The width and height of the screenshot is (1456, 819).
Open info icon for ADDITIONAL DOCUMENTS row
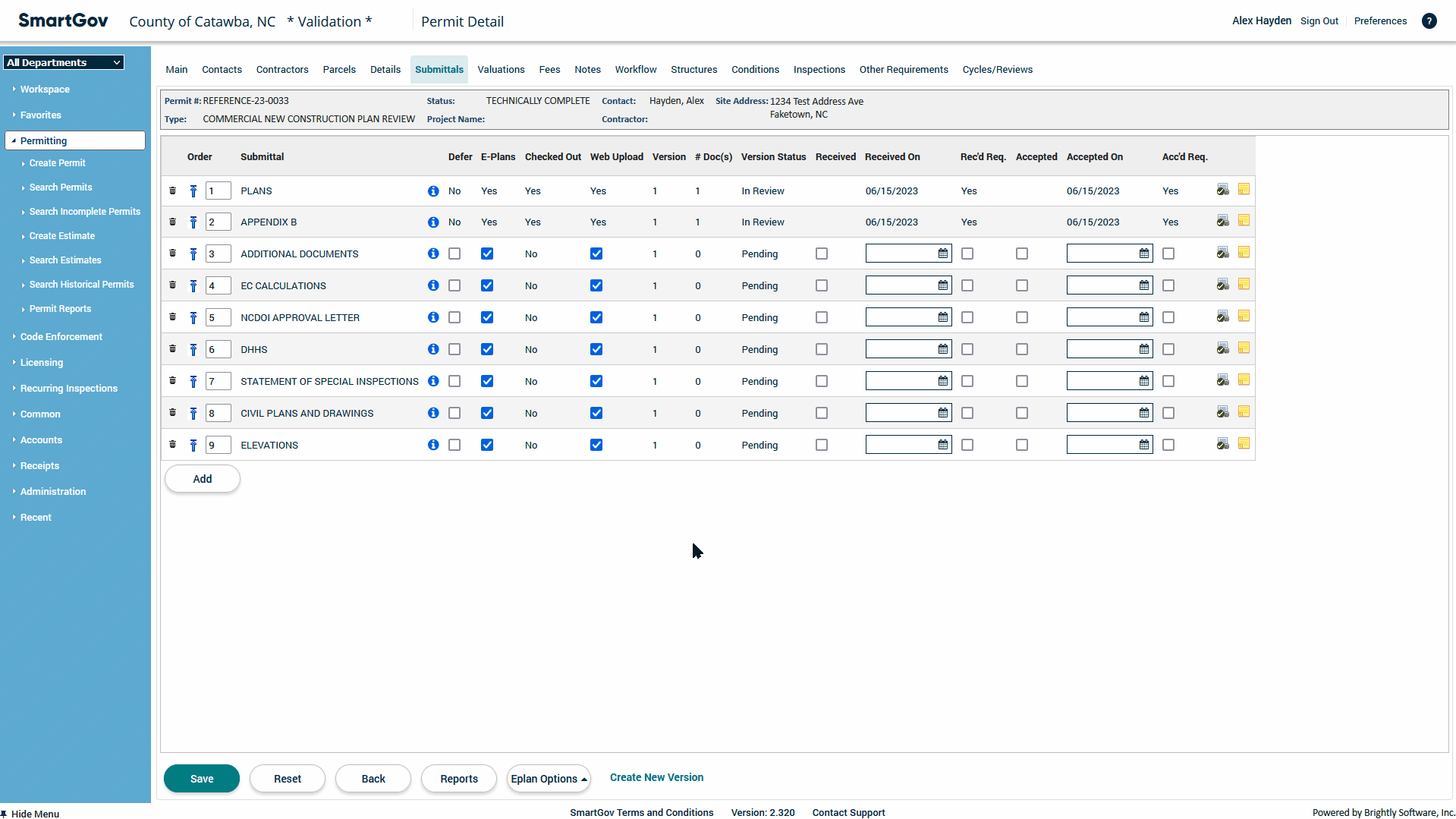click(433, 254)
